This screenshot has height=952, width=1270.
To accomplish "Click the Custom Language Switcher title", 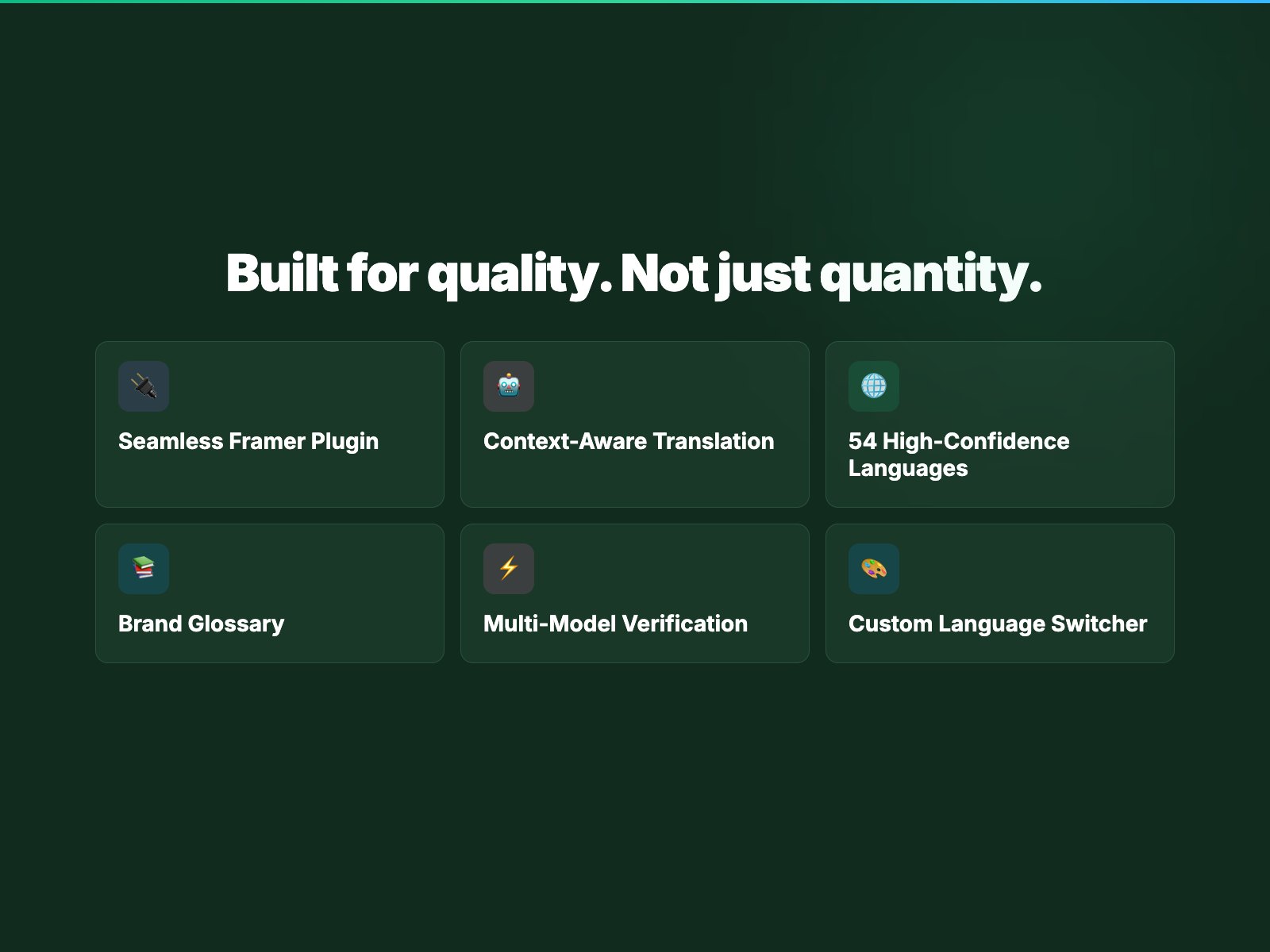I will tap(998, 624).
